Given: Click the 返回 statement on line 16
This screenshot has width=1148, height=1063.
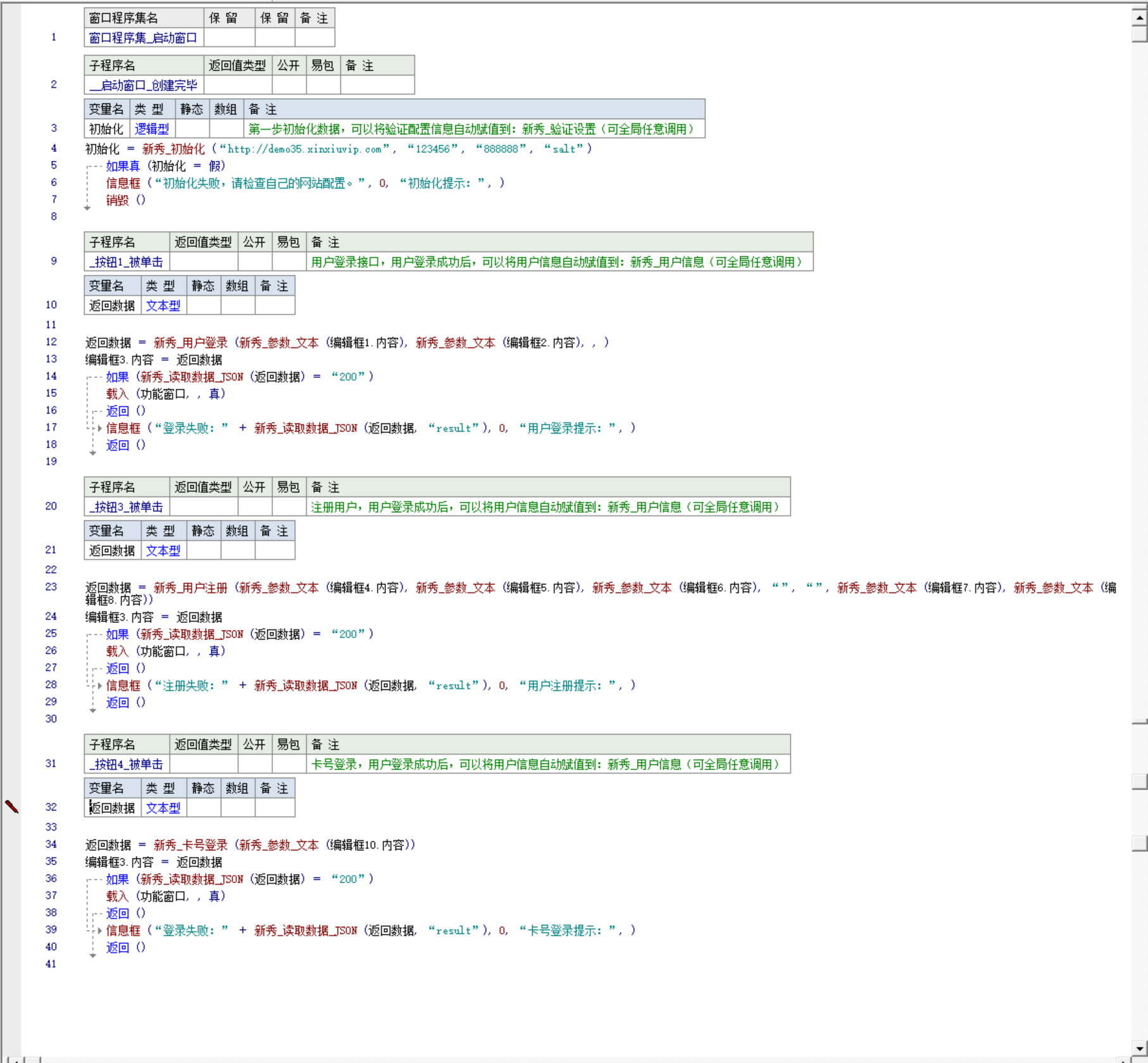Looking at the screenshot, I should pos(117,411).
